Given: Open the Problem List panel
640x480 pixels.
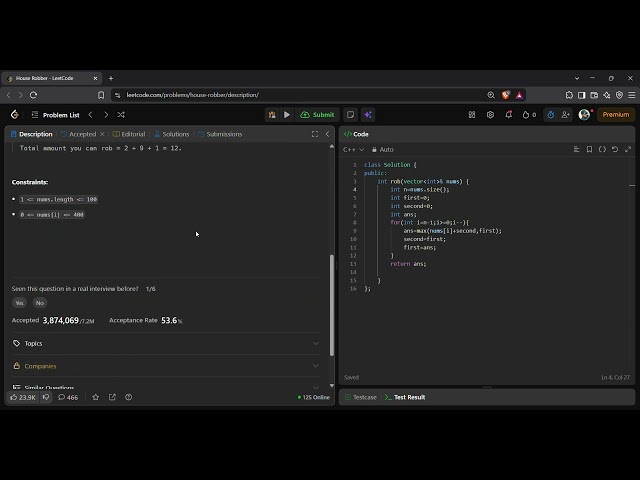Looking at the screenshot, I should point(56,115).
